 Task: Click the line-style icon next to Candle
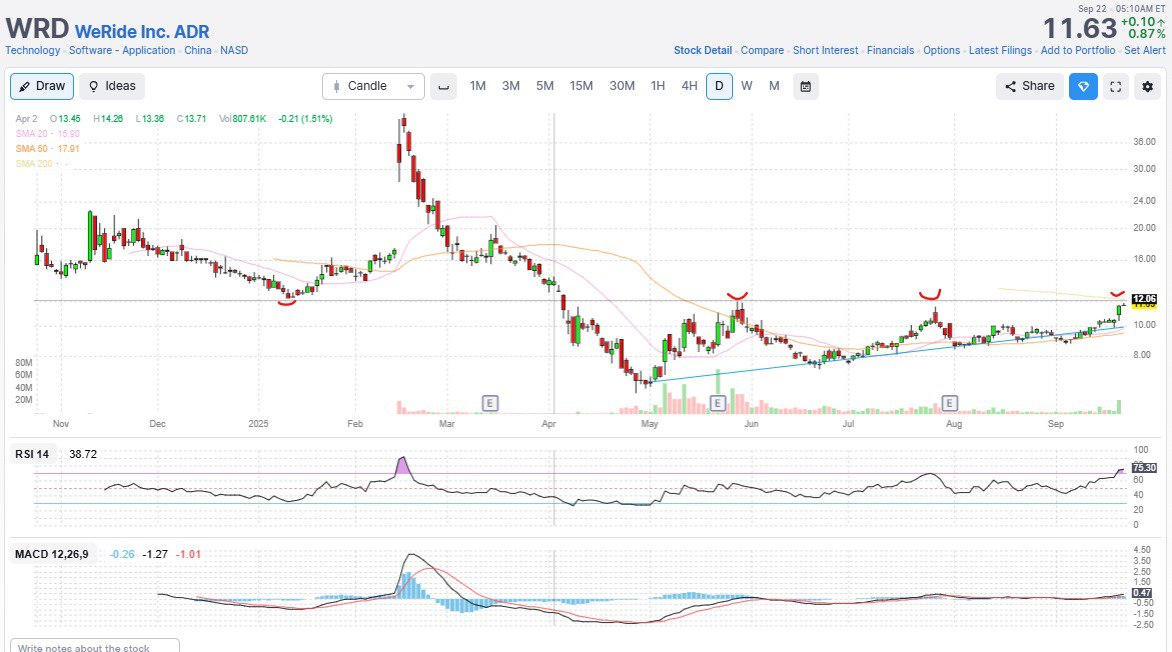(443, 86)
